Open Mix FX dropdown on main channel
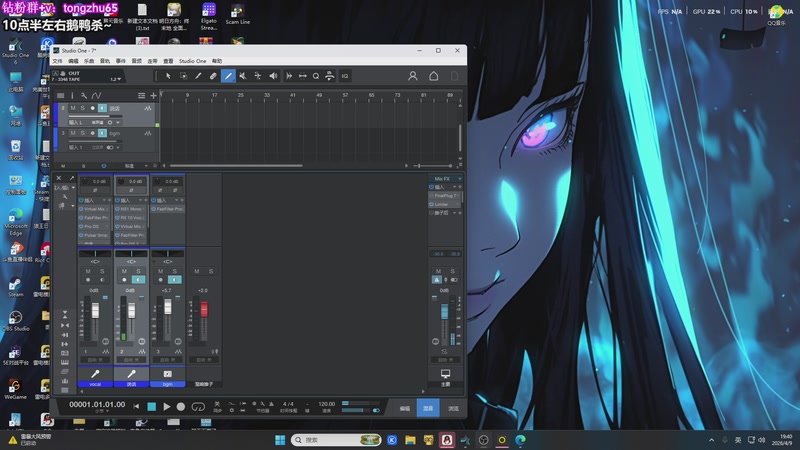The height and width of the screenshot is (450, 800). (x=460, y=179)
